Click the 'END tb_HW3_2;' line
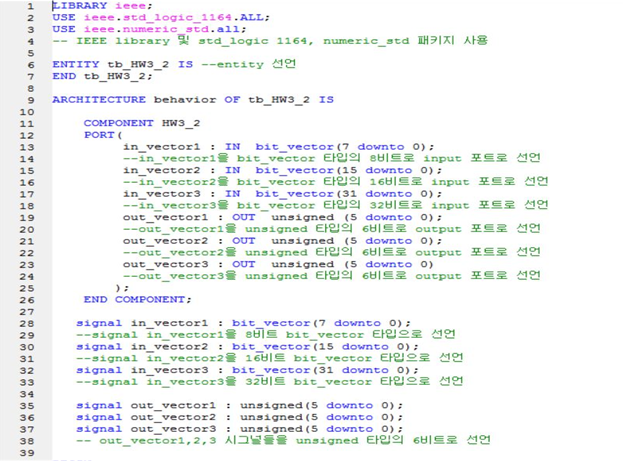This screenshot has width=623, height=464. pos(103,76)
